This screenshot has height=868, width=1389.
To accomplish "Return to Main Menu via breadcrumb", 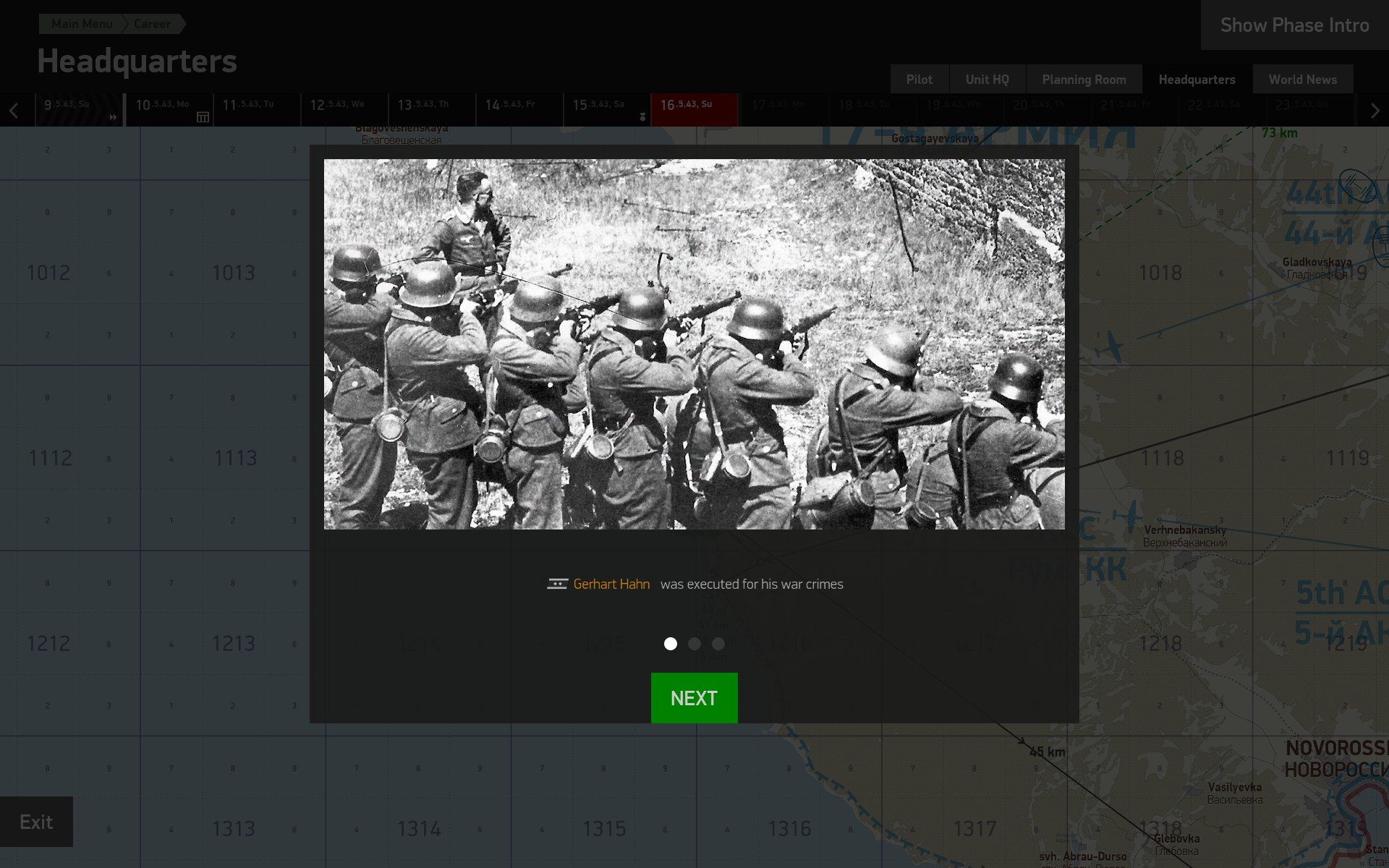I will 81,24.
